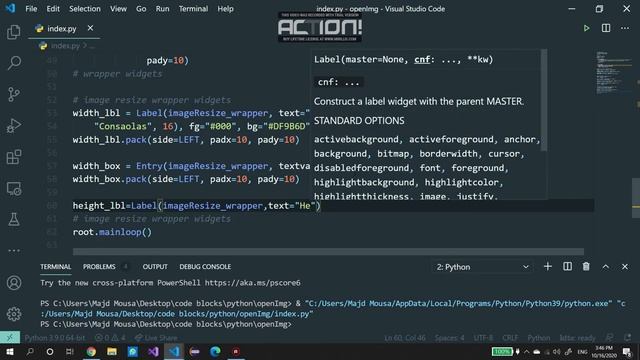Run Python file with play button

click(587, 28)
